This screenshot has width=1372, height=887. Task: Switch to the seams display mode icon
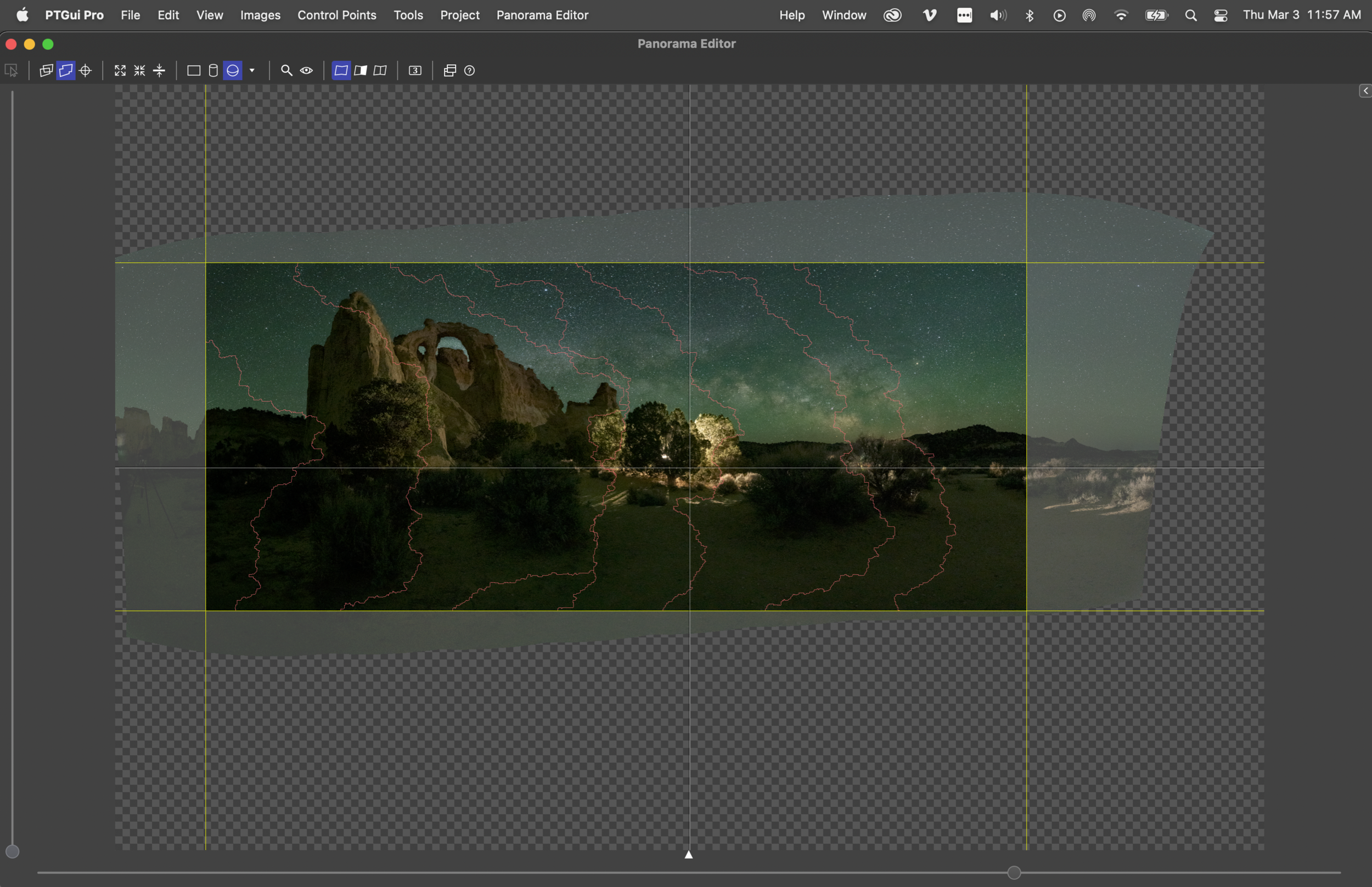(x=380, y=71)
